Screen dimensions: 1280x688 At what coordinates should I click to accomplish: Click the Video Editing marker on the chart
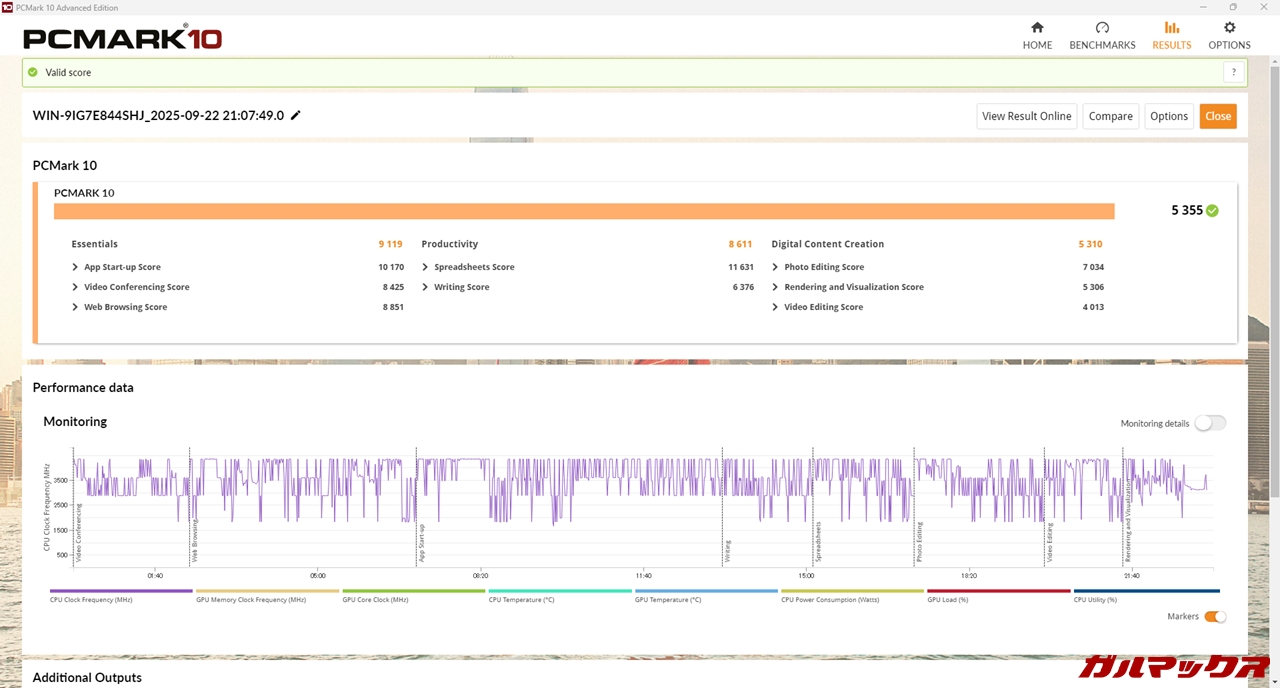[1050, 543]
